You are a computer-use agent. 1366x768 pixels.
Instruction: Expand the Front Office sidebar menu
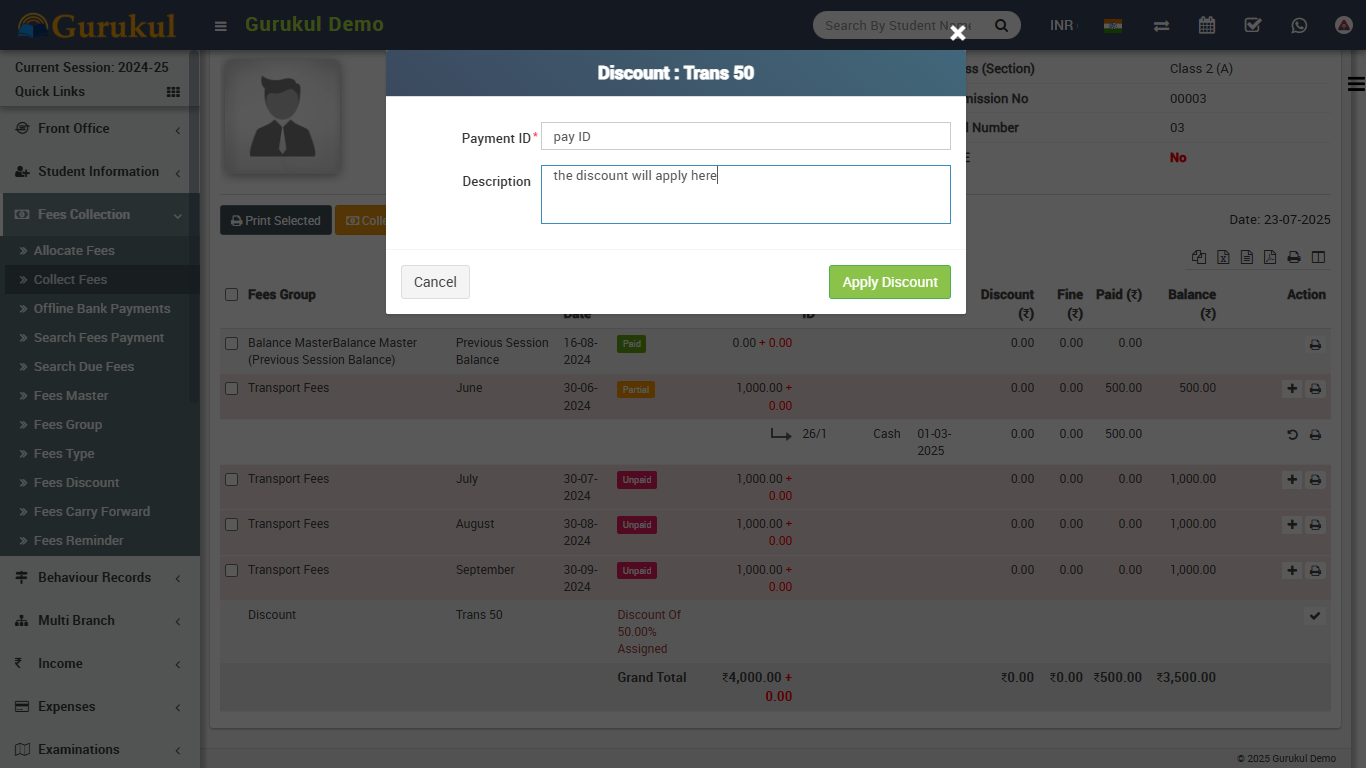click(100, 129)
